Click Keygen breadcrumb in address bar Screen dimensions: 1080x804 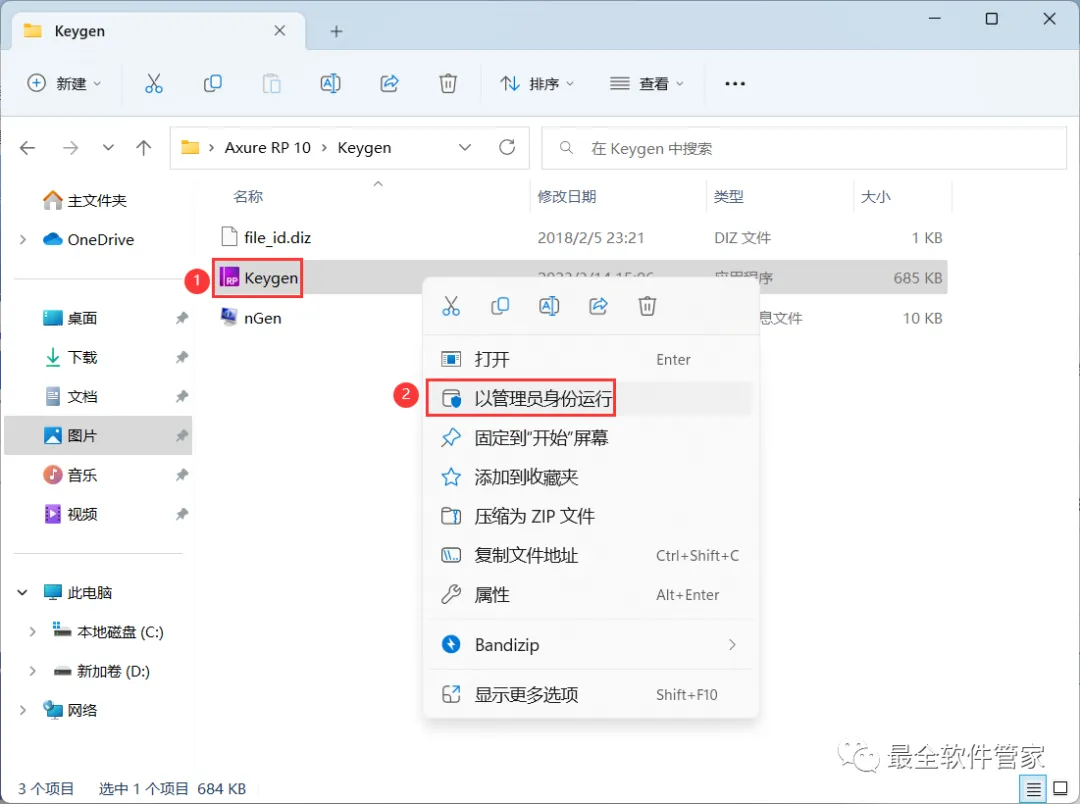pos(364,147)
